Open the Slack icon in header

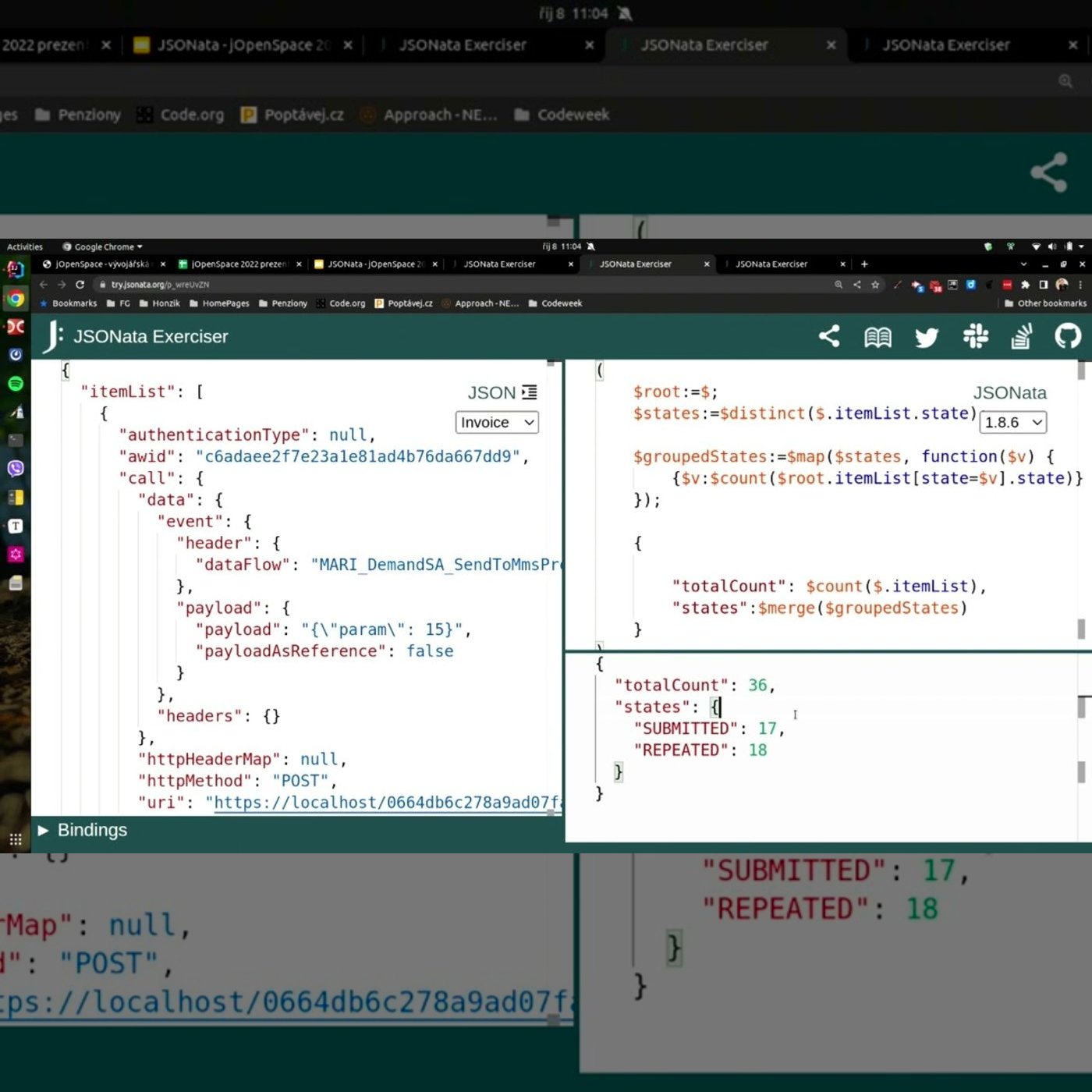(x=975, y=336)
